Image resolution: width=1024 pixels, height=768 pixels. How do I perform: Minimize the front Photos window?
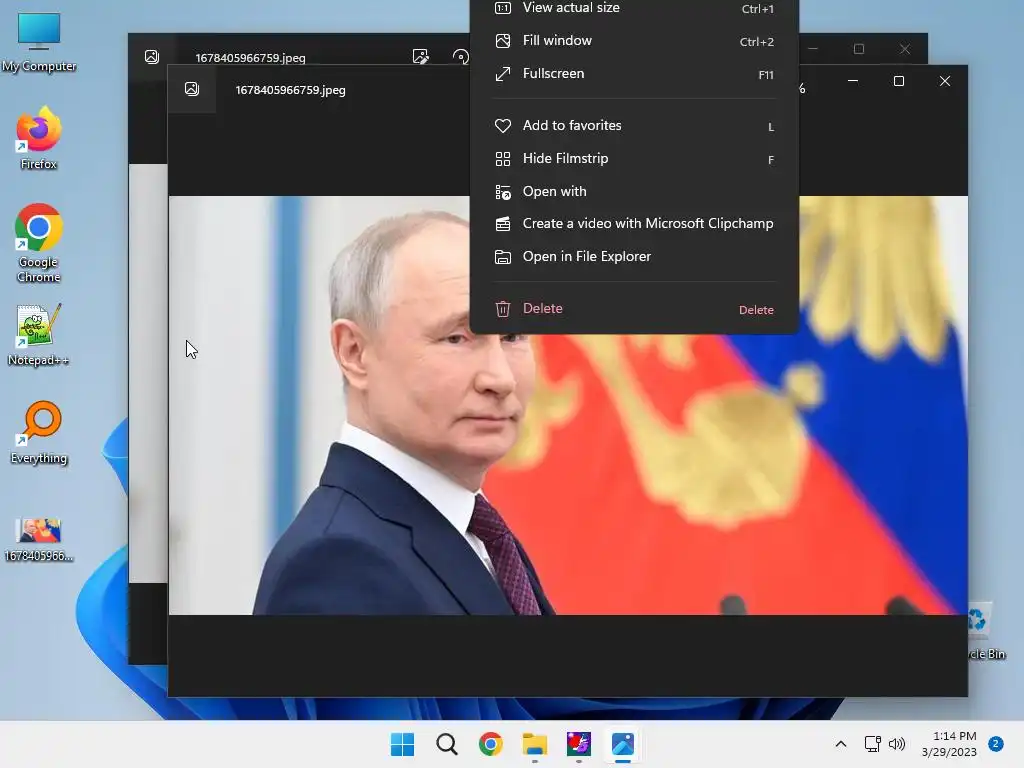[853, 81]
